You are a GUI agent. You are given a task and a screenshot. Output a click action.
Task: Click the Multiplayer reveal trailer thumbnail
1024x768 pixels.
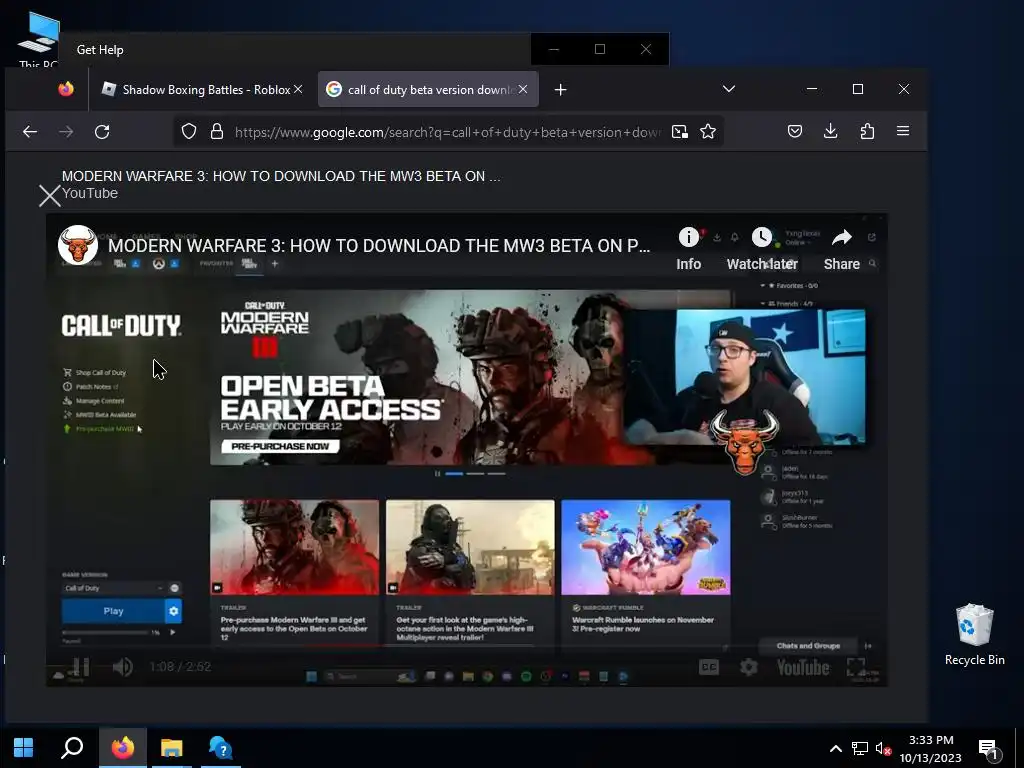click(x=470, y=547)
